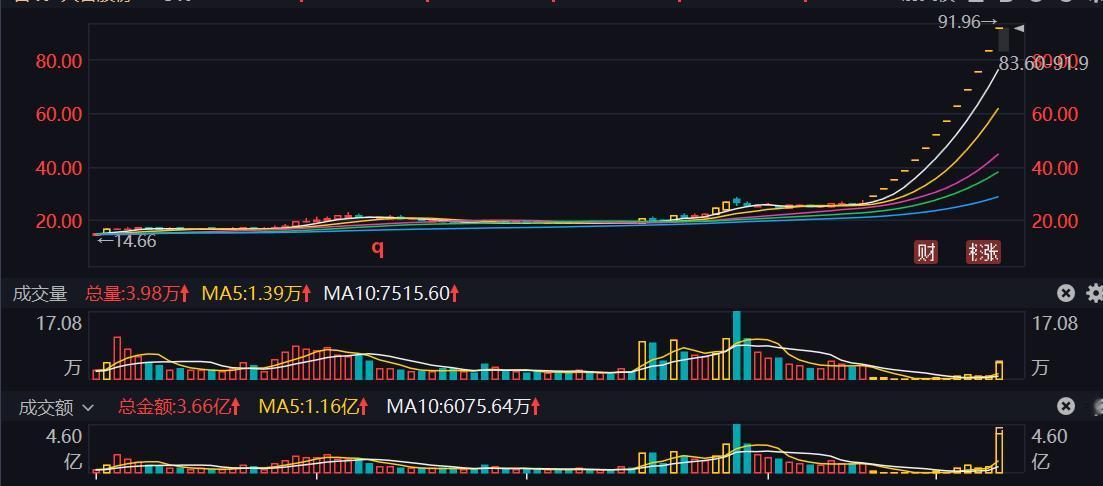Click the 成交量 indicator label

[x=40, y=293]
